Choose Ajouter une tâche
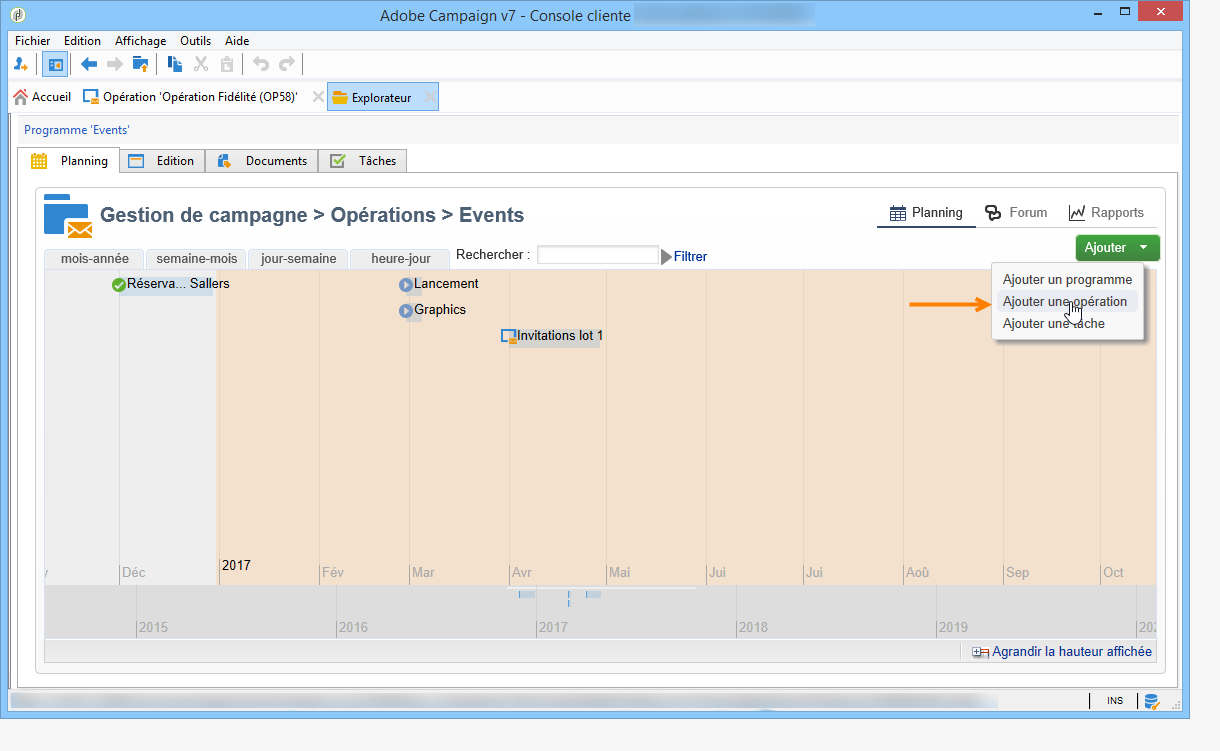This screenshot has width=1220, height=751. tap(1053, 324)
